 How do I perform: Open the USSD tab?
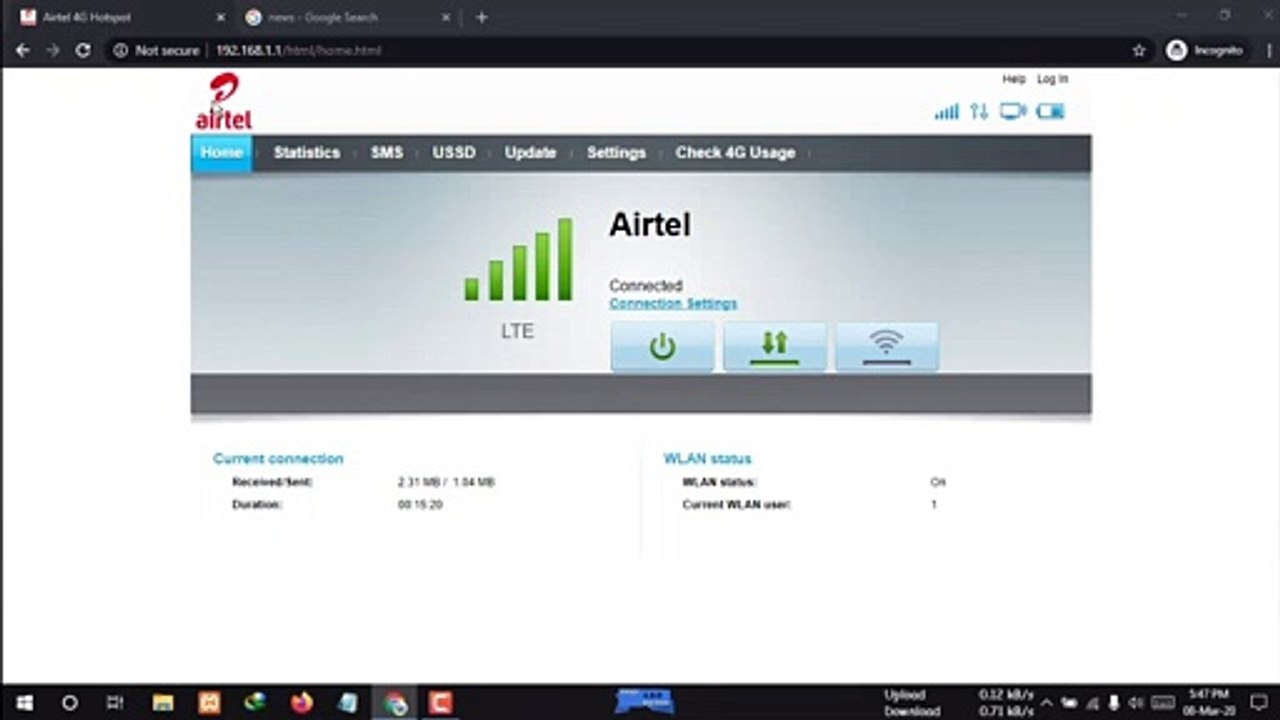pyautogui.click(x=454, y=153)
